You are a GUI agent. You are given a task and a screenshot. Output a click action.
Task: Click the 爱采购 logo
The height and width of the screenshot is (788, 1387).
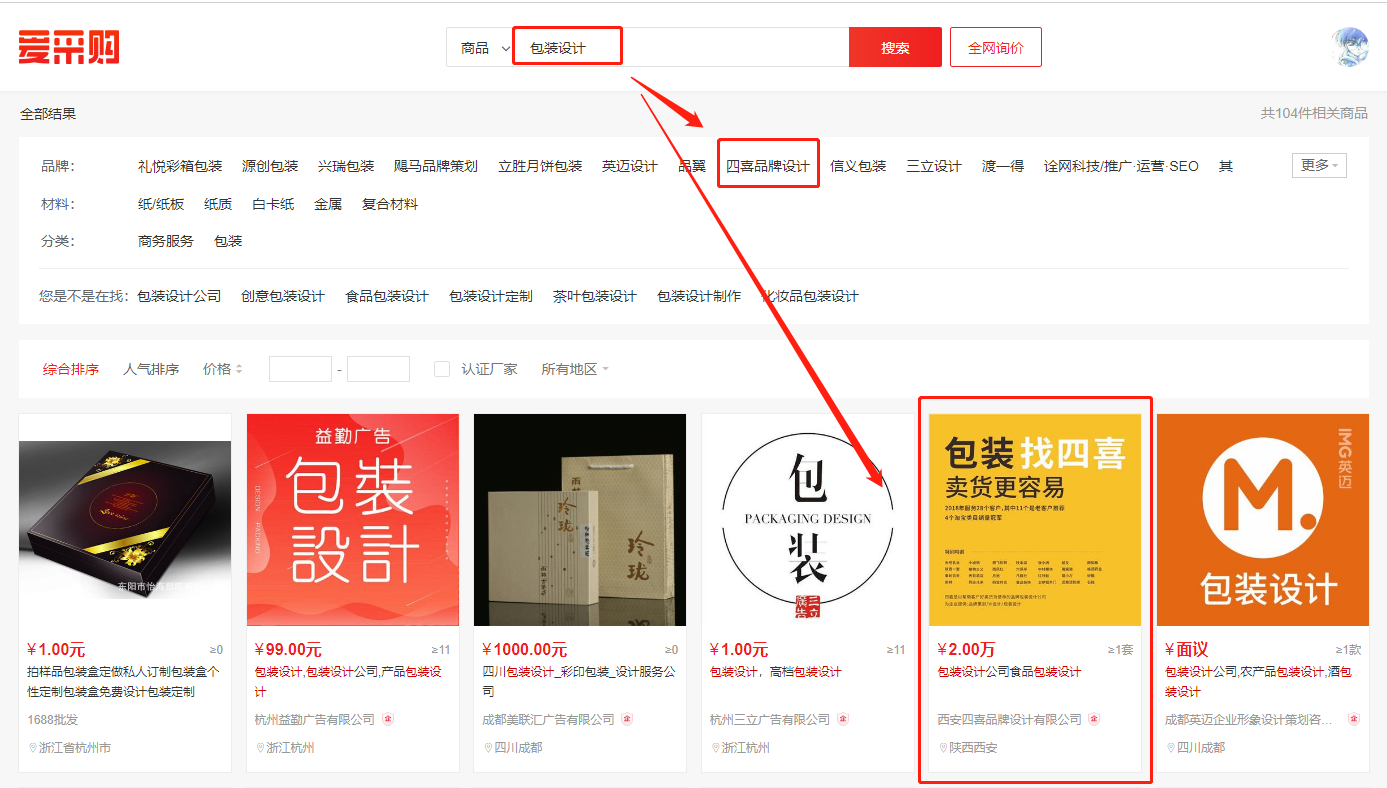(x=69, y=47)
